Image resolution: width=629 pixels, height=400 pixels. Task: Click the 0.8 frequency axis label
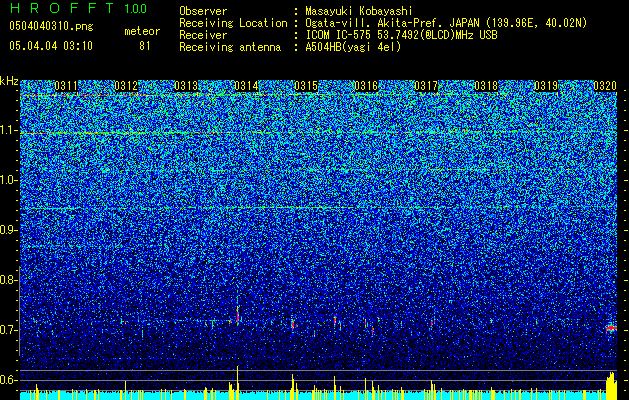click(8, 280)
